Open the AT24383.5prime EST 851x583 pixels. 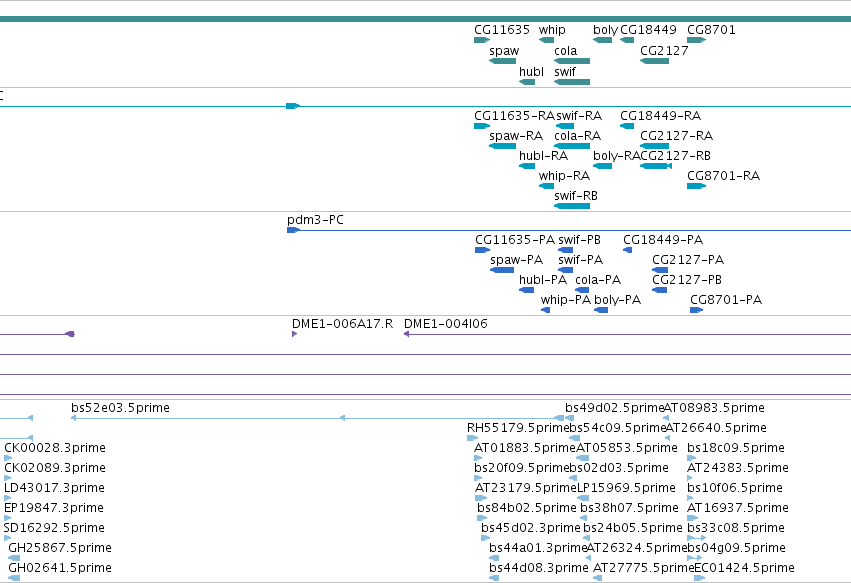(690, 478)
